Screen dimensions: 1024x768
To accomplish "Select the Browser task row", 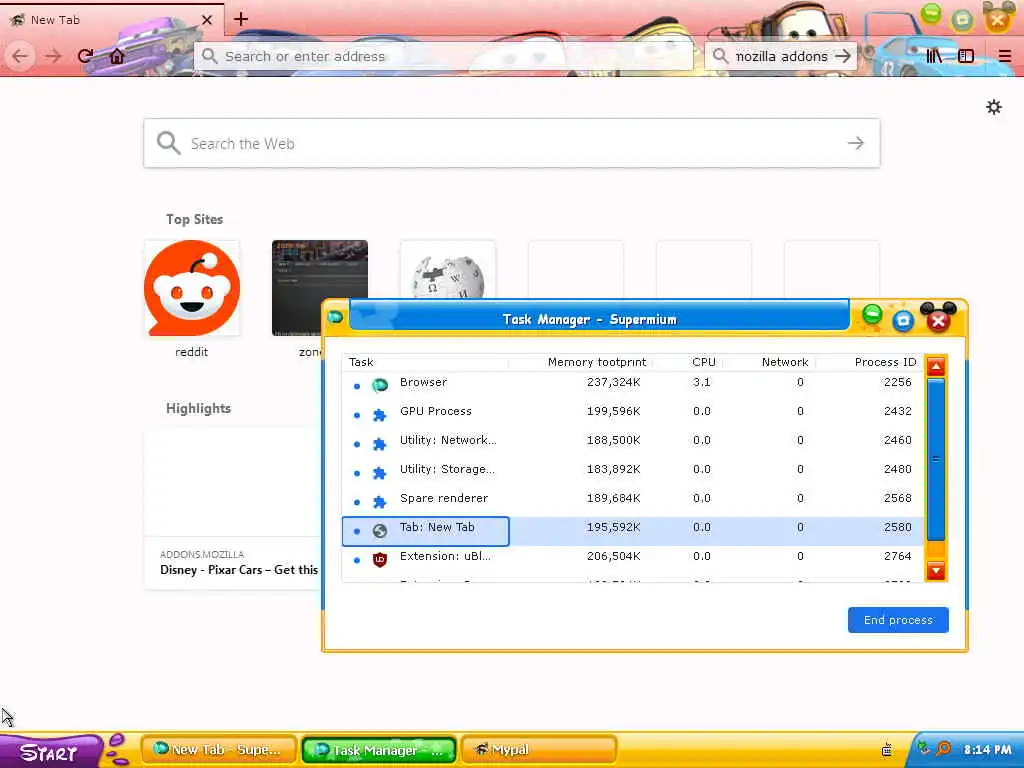I will click(632, 385).
